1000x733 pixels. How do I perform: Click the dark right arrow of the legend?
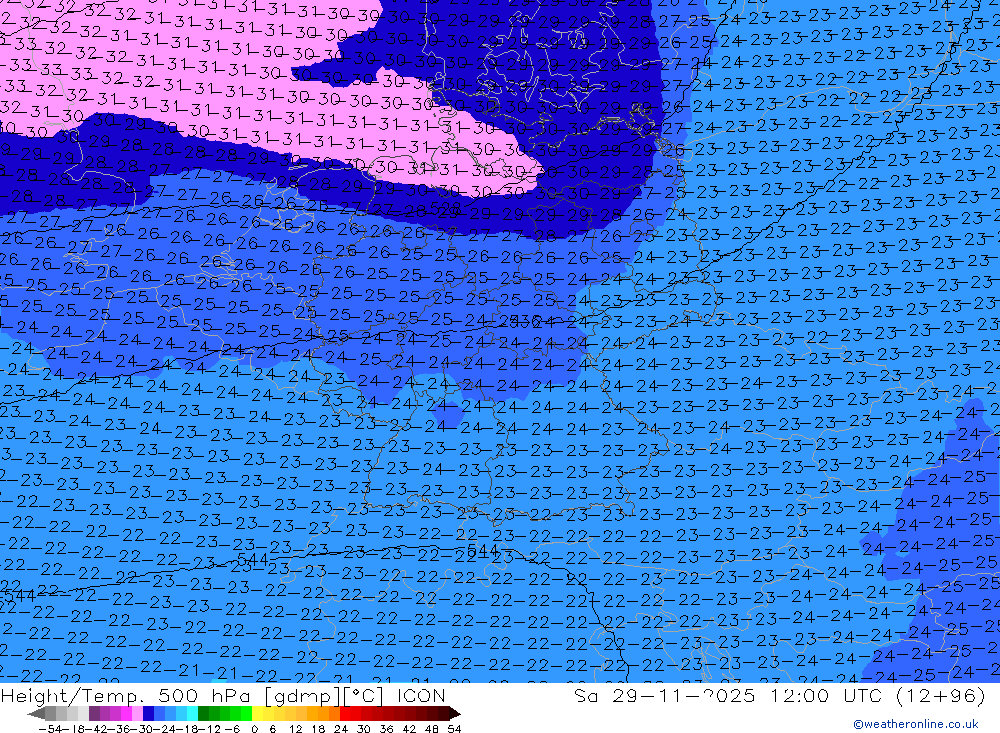[x=455, y=714]
